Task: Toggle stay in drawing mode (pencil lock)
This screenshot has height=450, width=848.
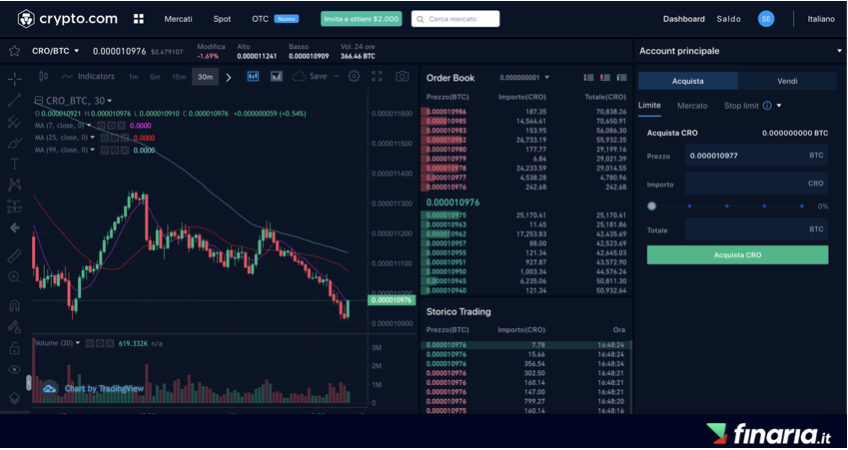Action: [15, 327]
